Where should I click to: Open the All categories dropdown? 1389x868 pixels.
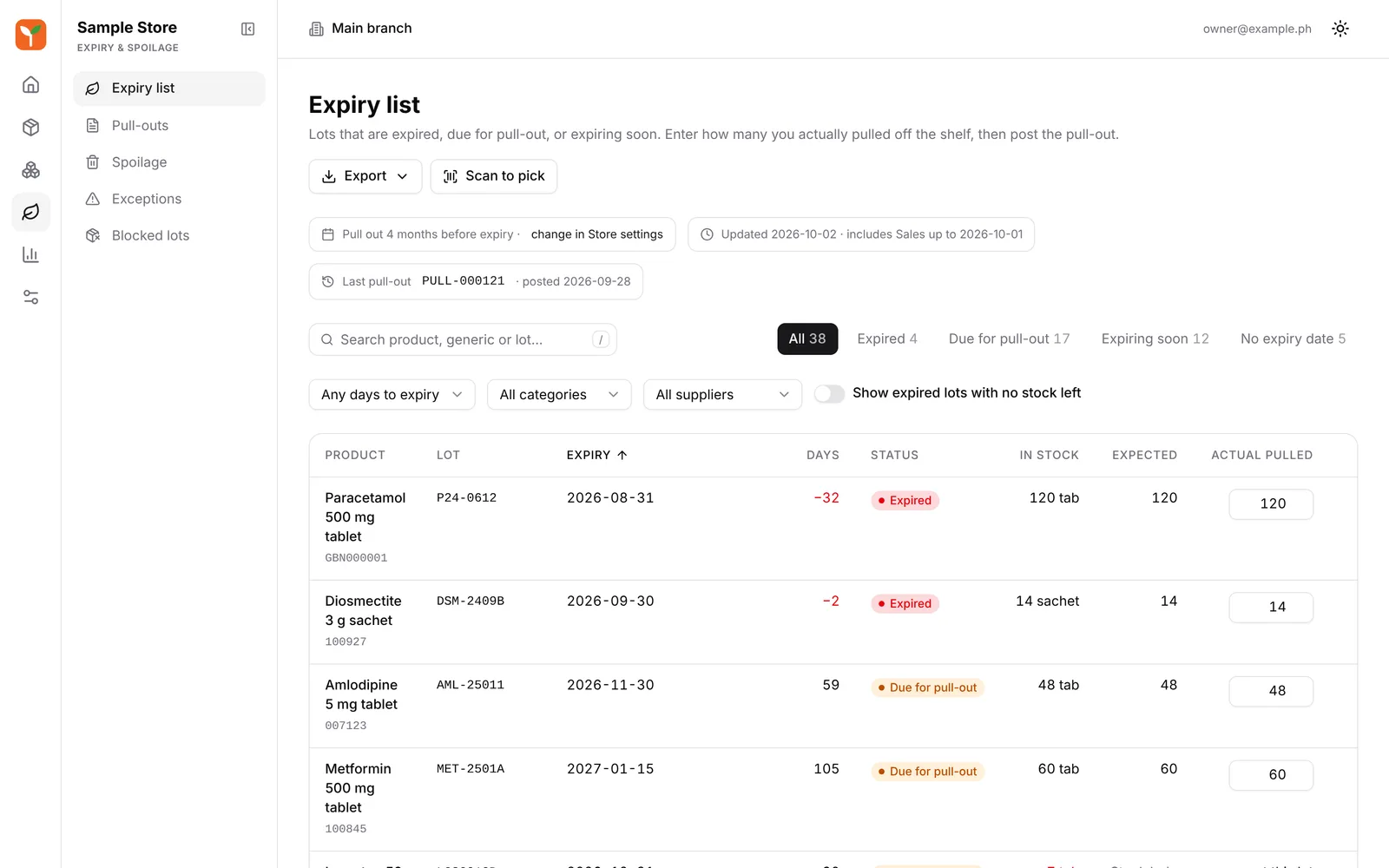pyautogui.click(x=559, y=394)
